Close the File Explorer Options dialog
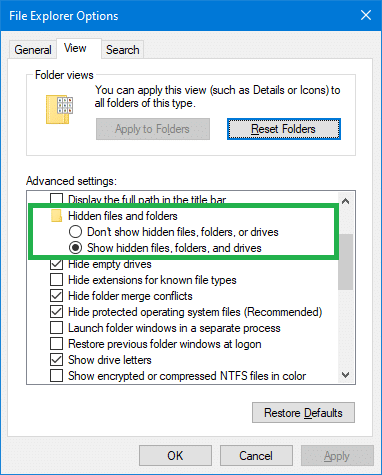This screenshot has height=475, width=382. point(366,15)
